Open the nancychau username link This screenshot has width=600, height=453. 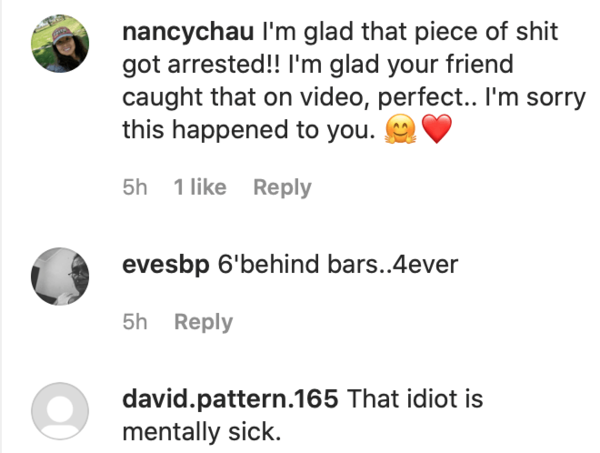click(187, 31)
